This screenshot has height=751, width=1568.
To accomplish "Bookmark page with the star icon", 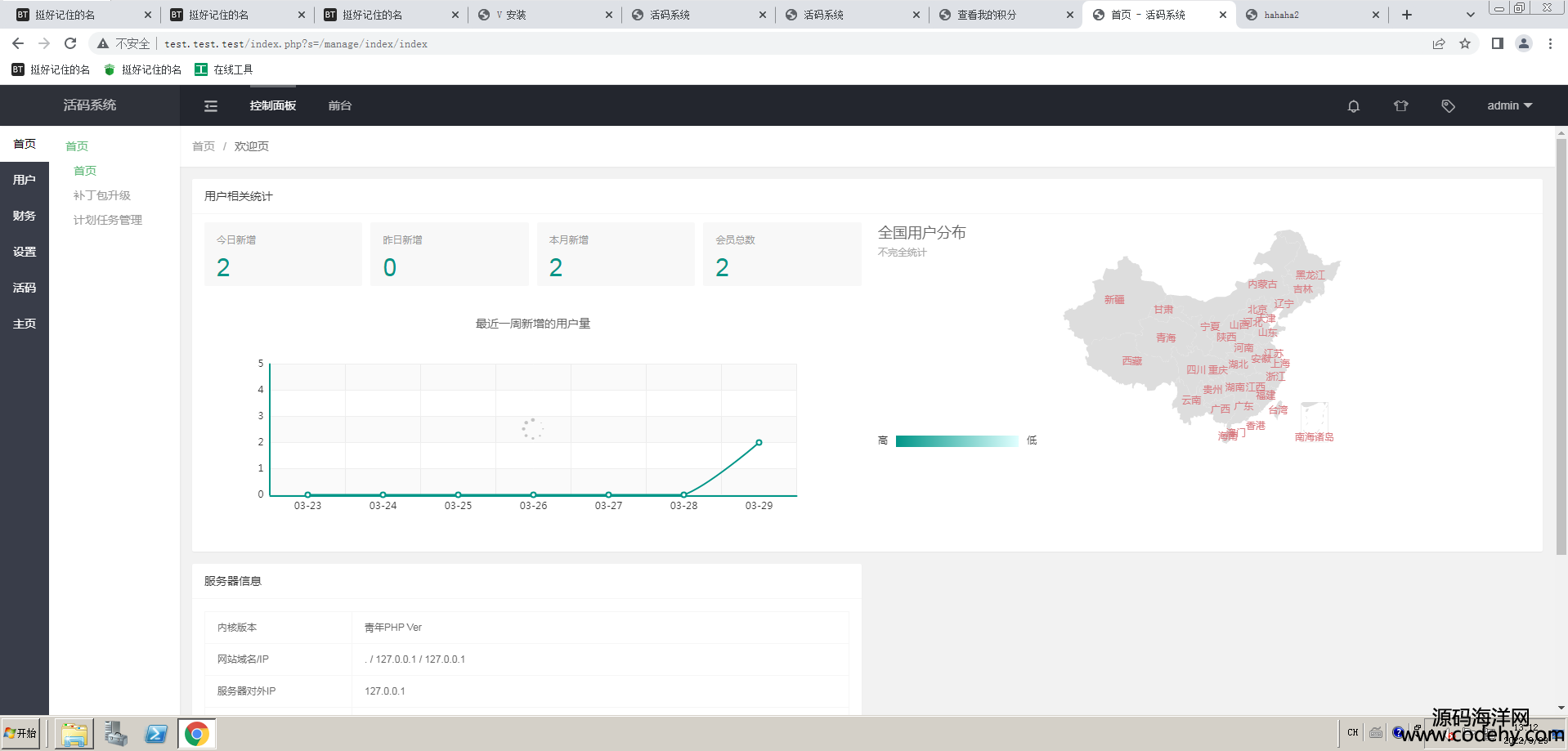I will click(1465, 43).
